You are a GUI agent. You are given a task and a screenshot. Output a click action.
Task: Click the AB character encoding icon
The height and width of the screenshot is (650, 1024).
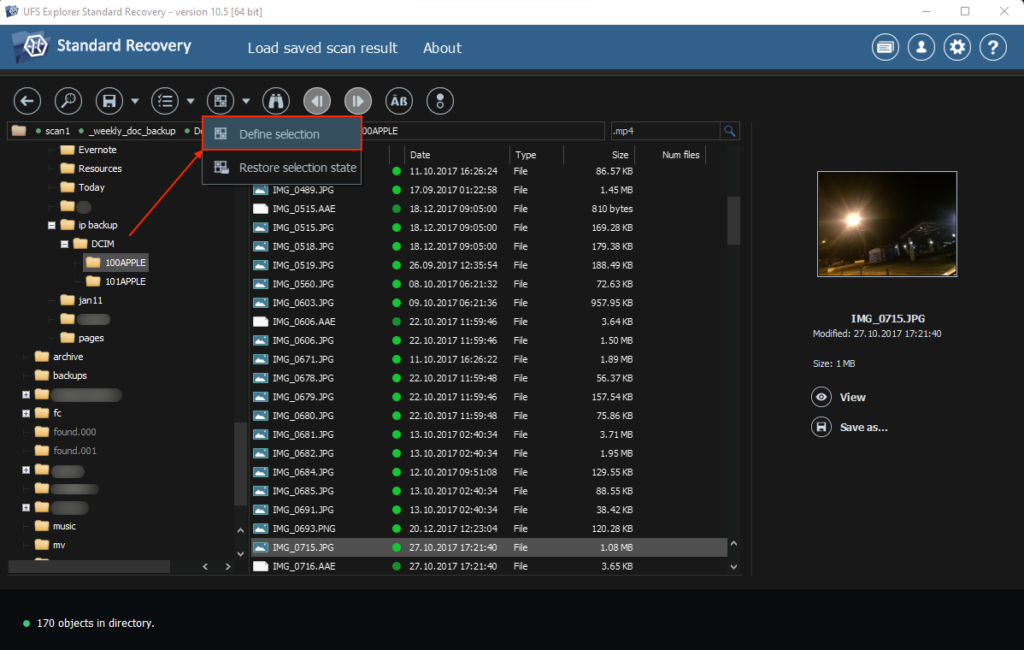[x=398, y=101]
